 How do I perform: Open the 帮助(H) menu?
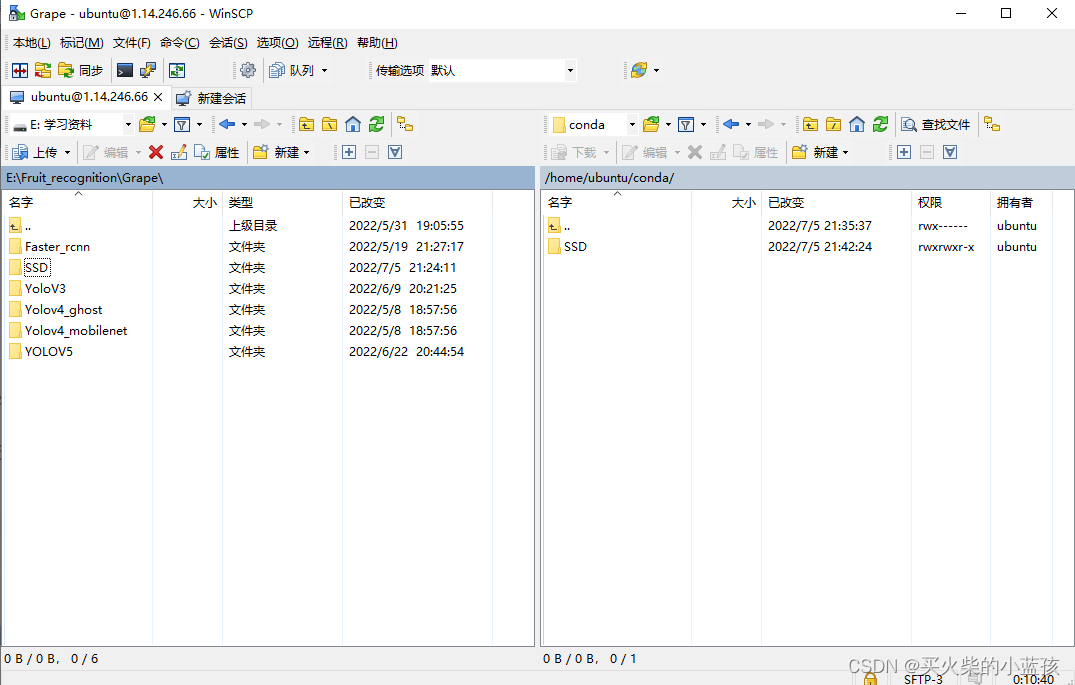pyautogui.click(x=377, y=43)
